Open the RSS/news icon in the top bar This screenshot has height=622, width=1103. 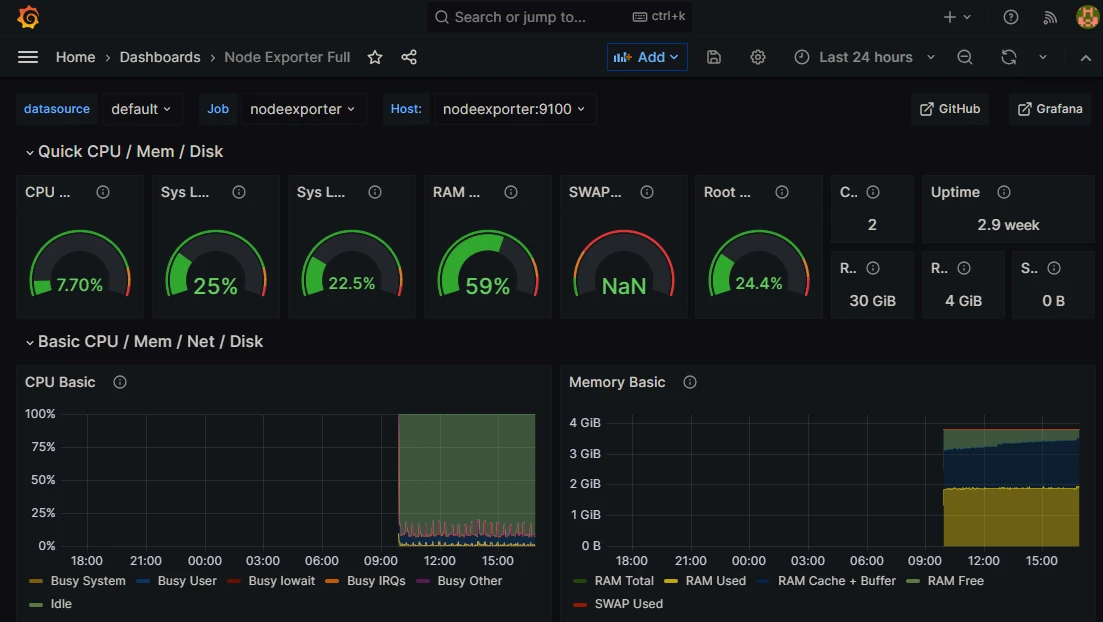coord(1050,17)
